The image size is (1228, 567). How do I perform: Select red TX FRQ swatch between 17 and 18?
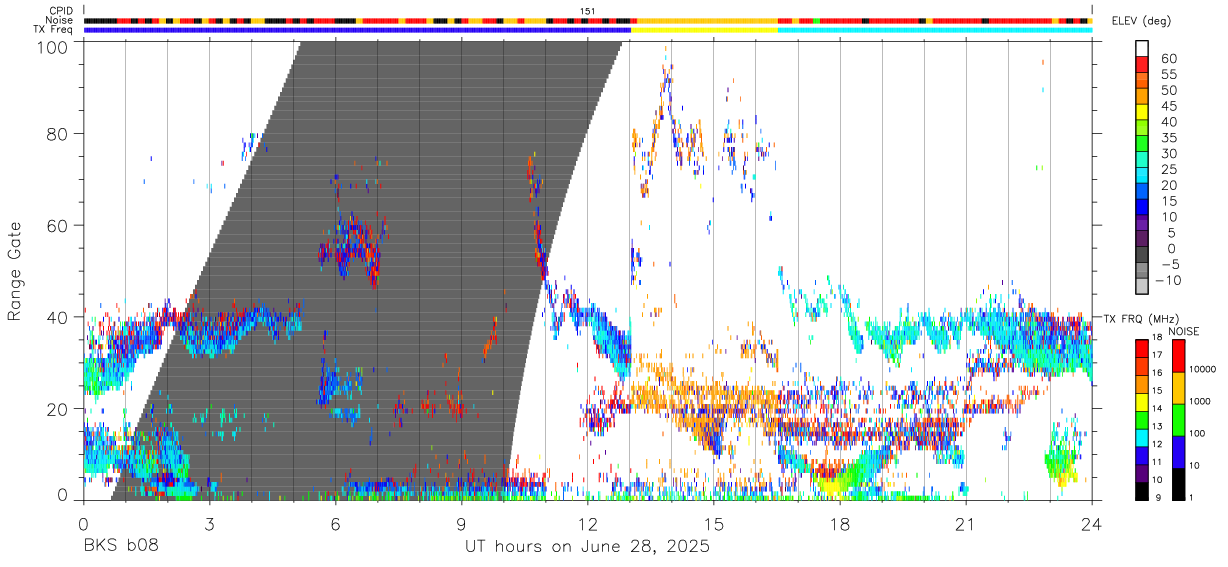click(1141, 347)
